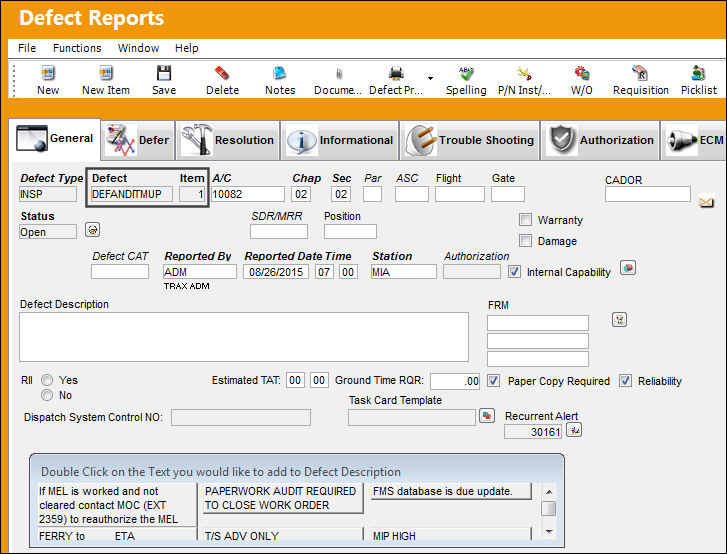Click the icon button next to Status
727x554 pixels.
tap(92, 229)
